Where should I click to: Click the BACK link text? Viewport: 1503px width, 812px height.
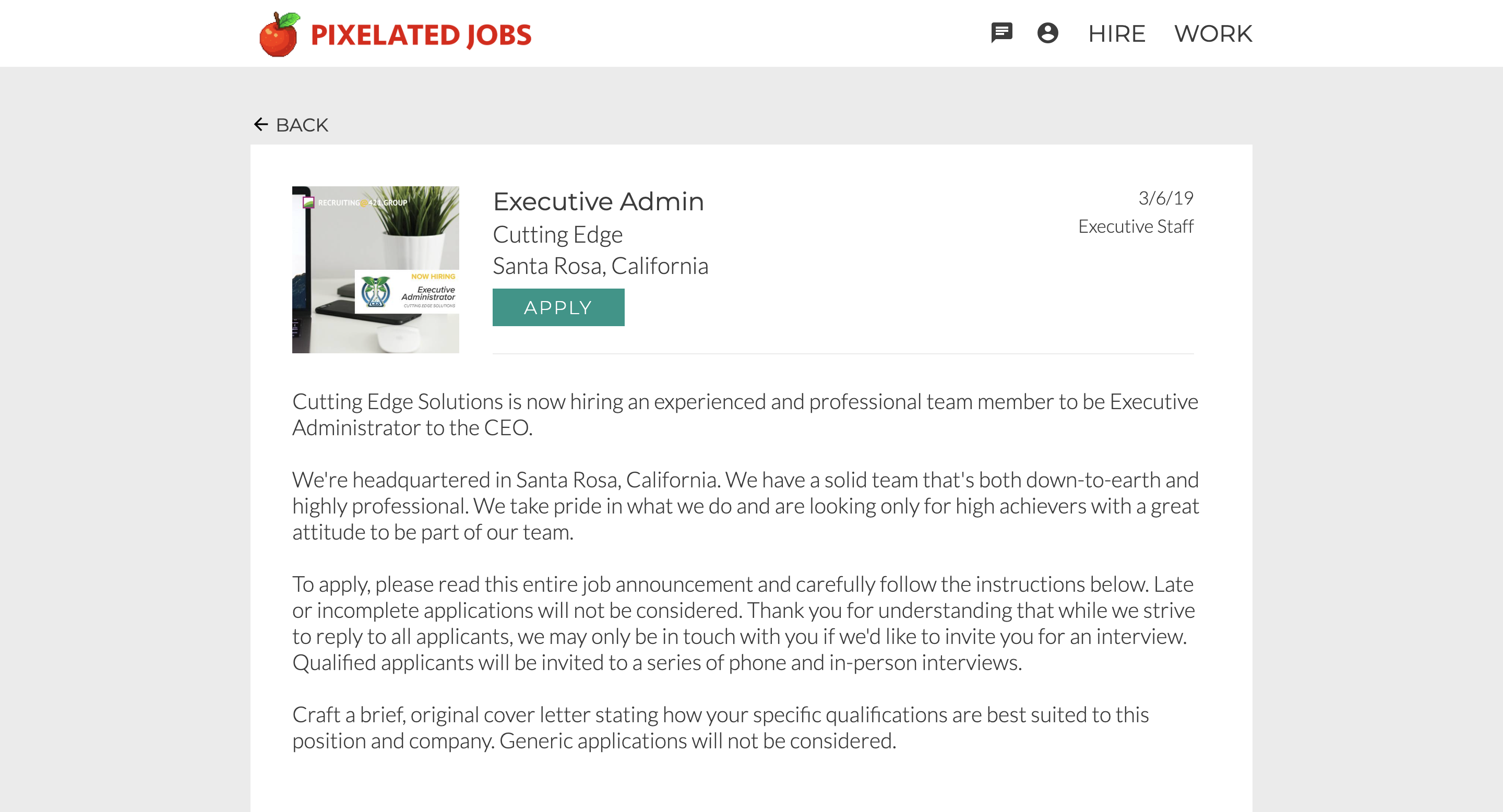coord(302,125)
